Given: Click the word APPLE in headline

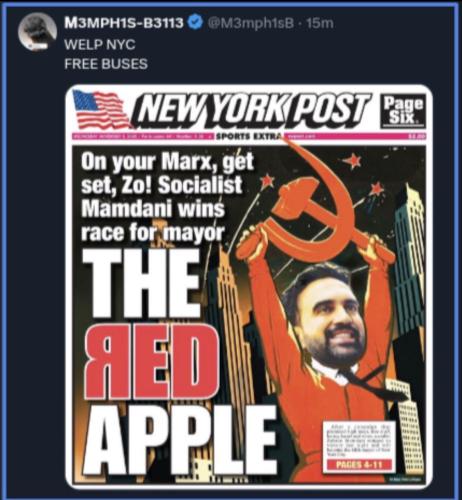Looking at the screenshot, I should (x=179, y=440).
